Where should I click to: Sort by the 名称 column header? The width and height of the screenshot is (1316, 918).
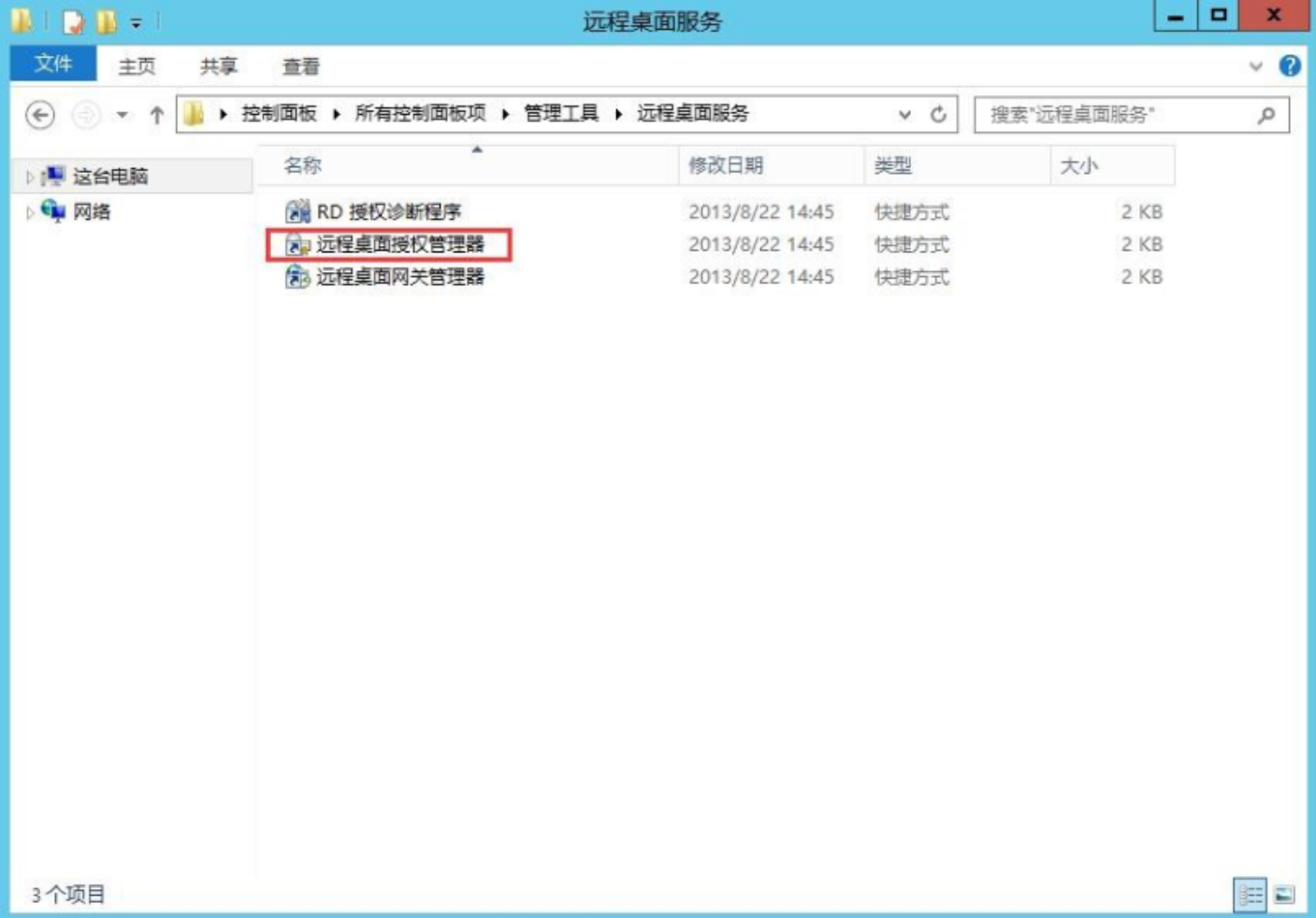click(468, 165)
